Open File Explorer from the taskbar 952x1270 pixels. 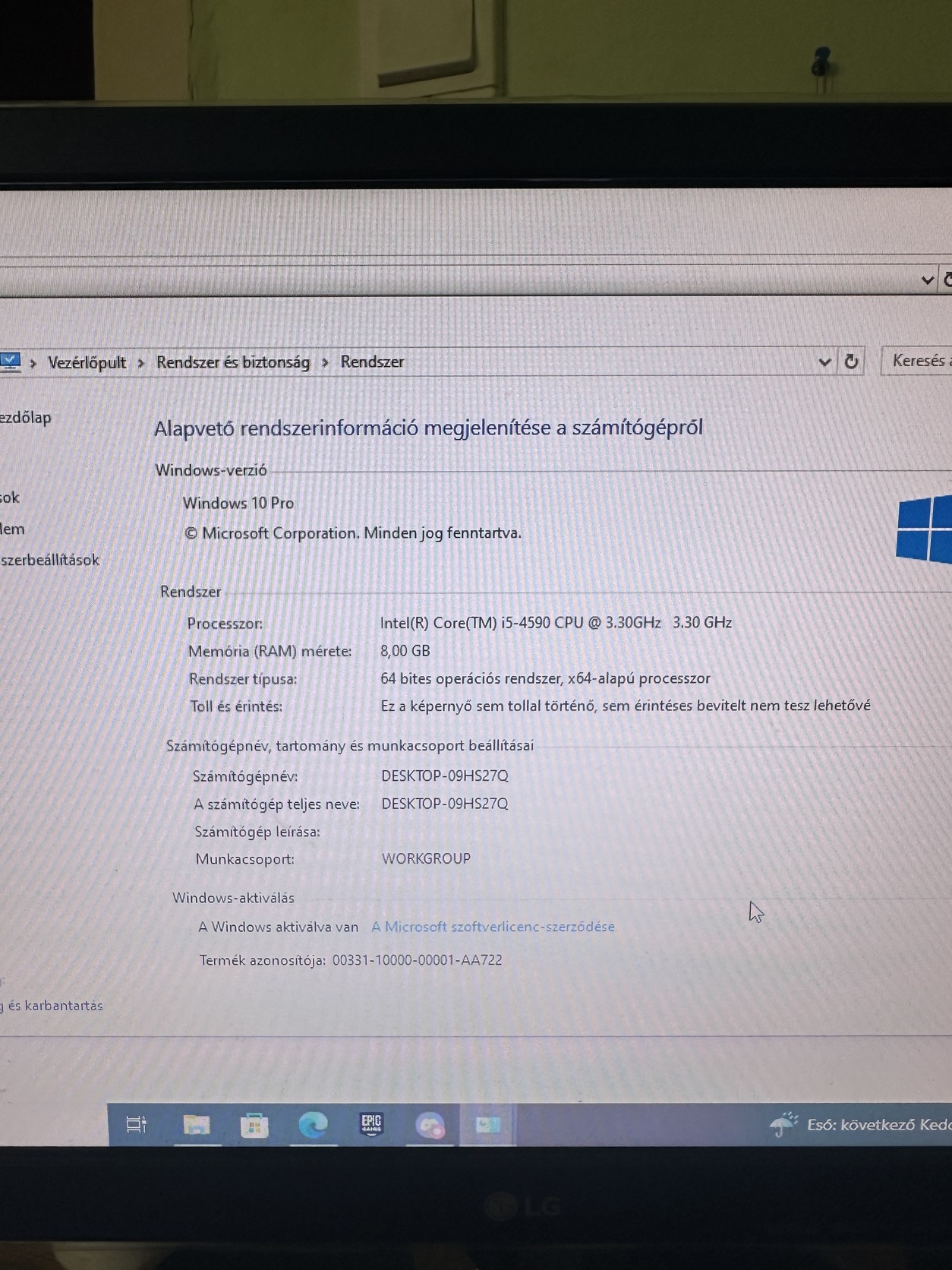197,1125
